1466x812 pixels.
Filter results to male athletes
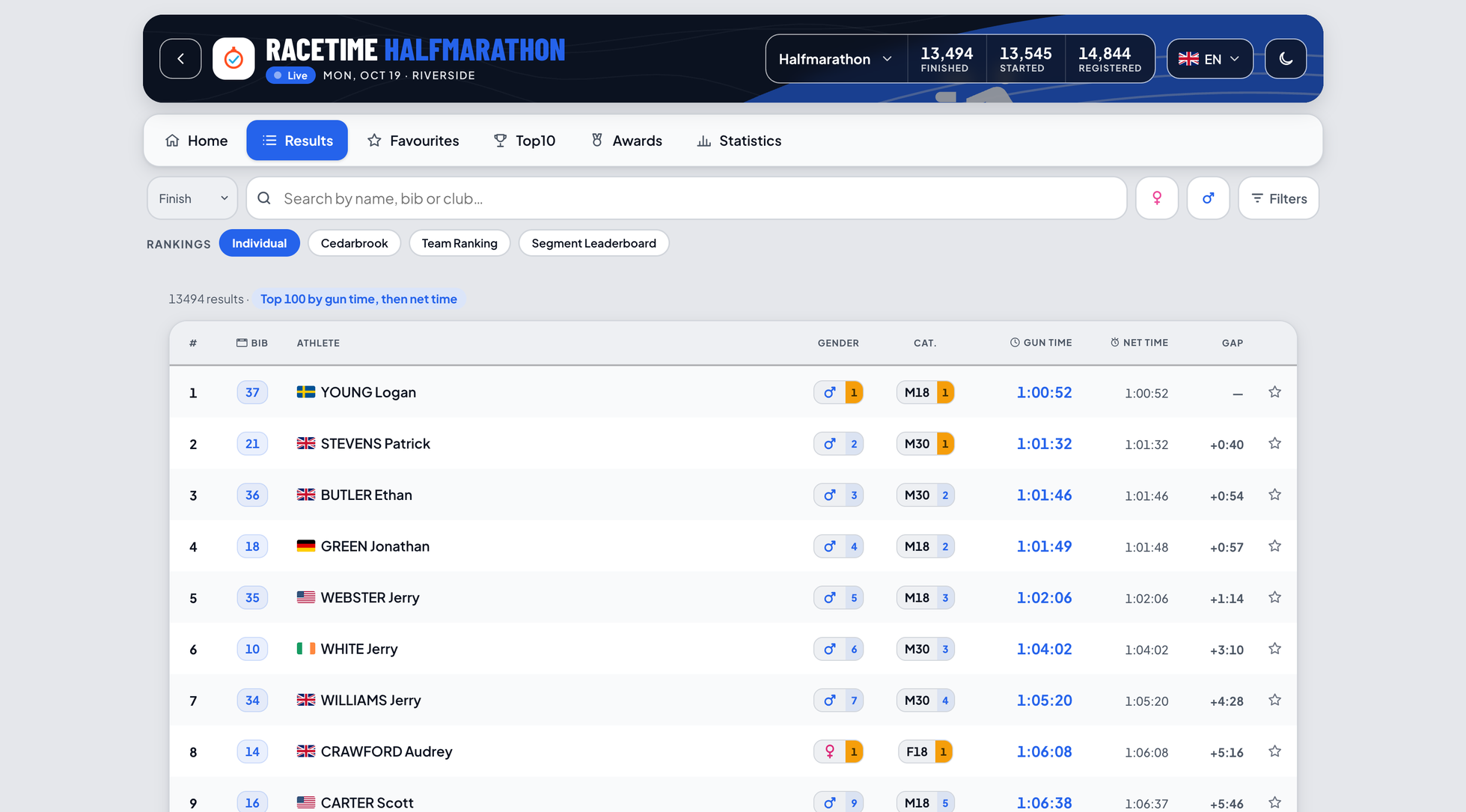[1209, 198]
